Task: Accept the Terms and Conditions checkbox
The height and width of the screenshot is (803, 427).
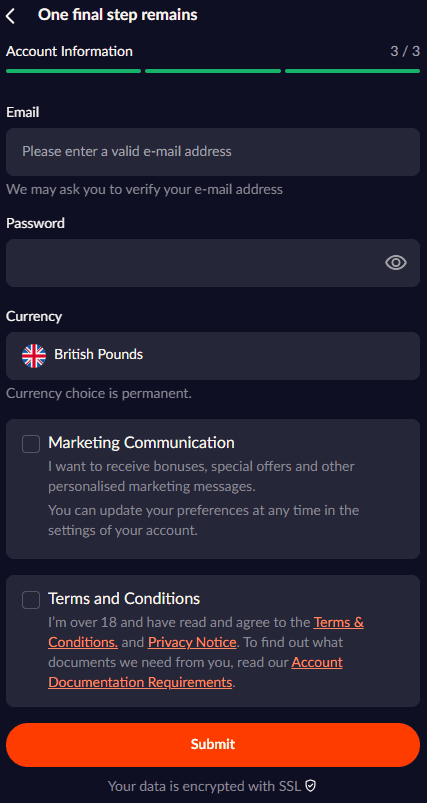Action: tap(31, 600)
